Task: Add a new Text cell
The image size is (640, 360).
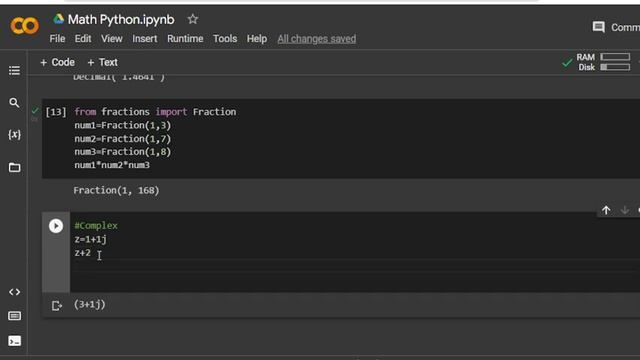Action: 102,62
